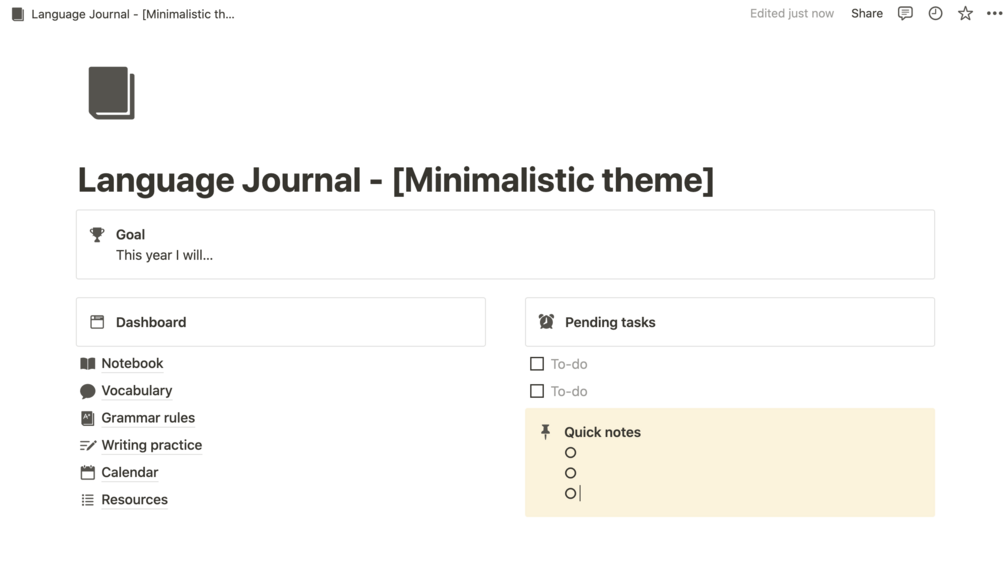Click the large book page icon

point(111,93)
